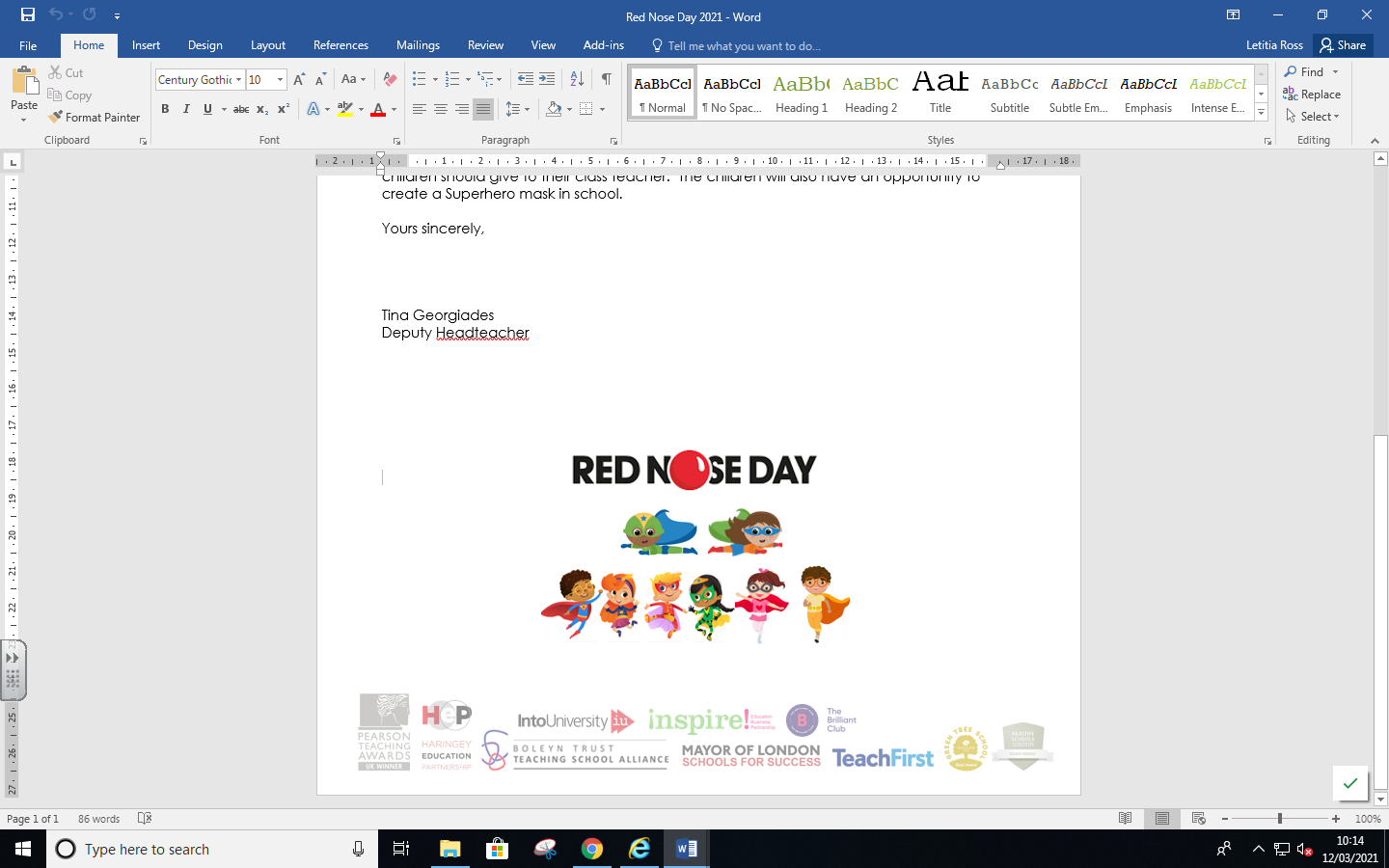Screen dimensions: 1389x868
Task: Center-align the paragraph text
Action: [x=441, y=109]
